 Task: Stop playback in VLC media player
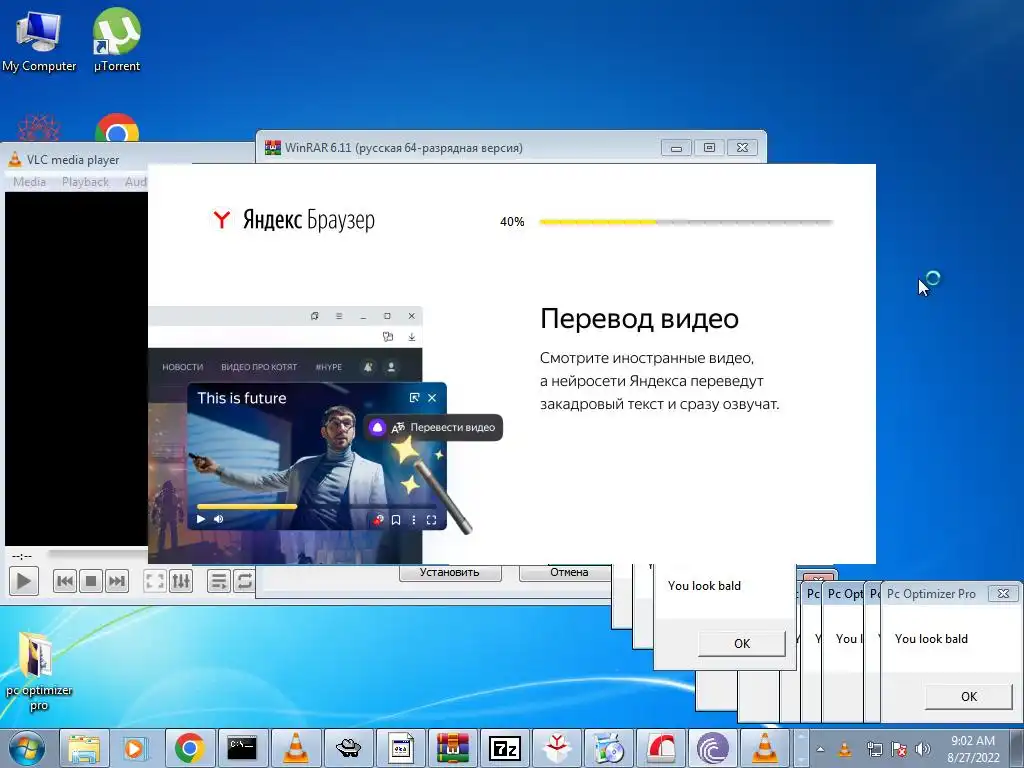tap(91, 581)
